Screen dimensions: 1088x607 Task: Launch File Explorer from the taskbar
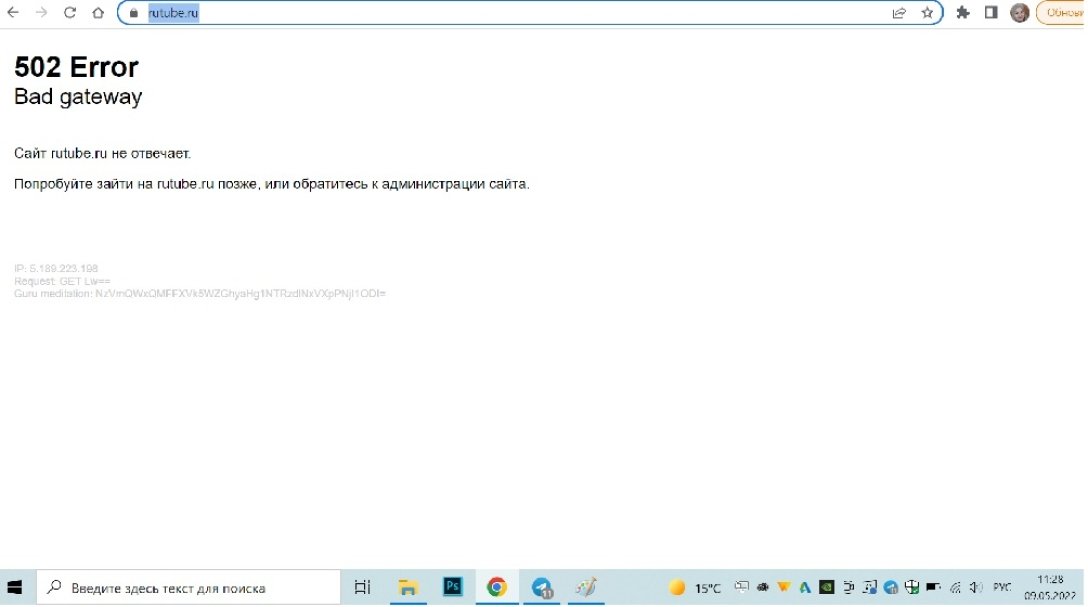408,588
